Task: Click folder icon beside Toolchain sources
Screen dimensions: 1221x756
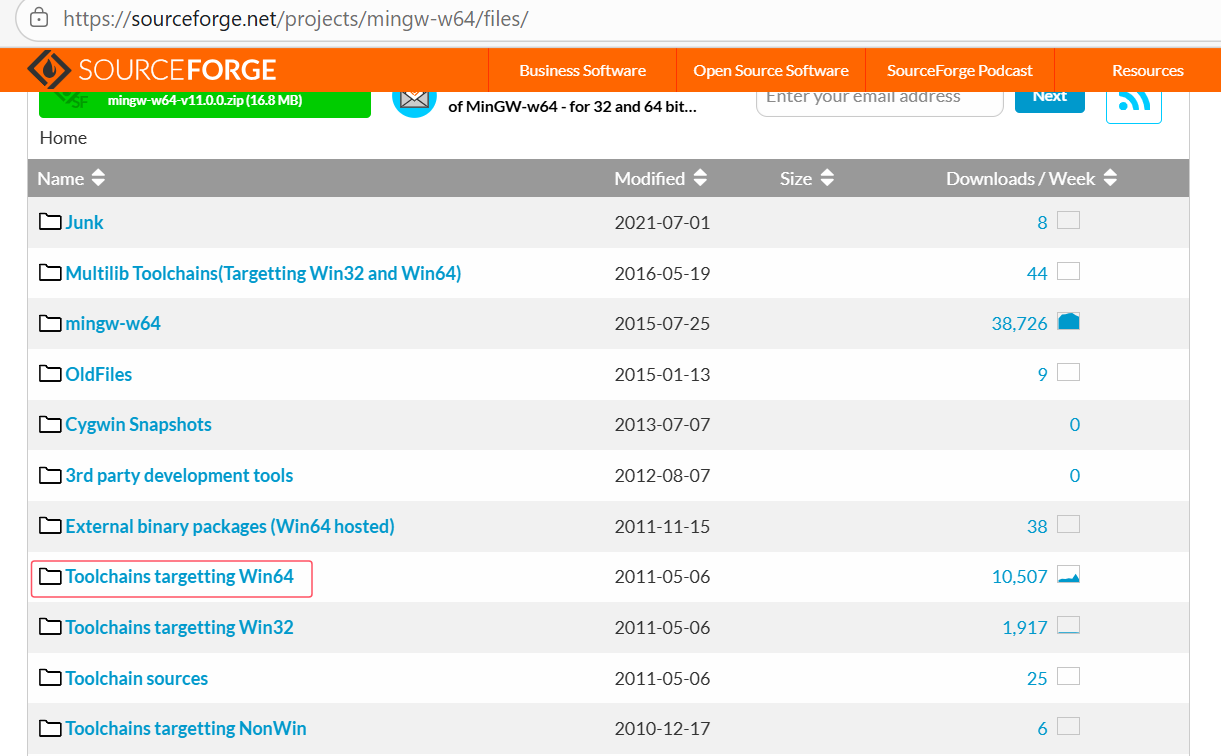Action: (50, 678)
